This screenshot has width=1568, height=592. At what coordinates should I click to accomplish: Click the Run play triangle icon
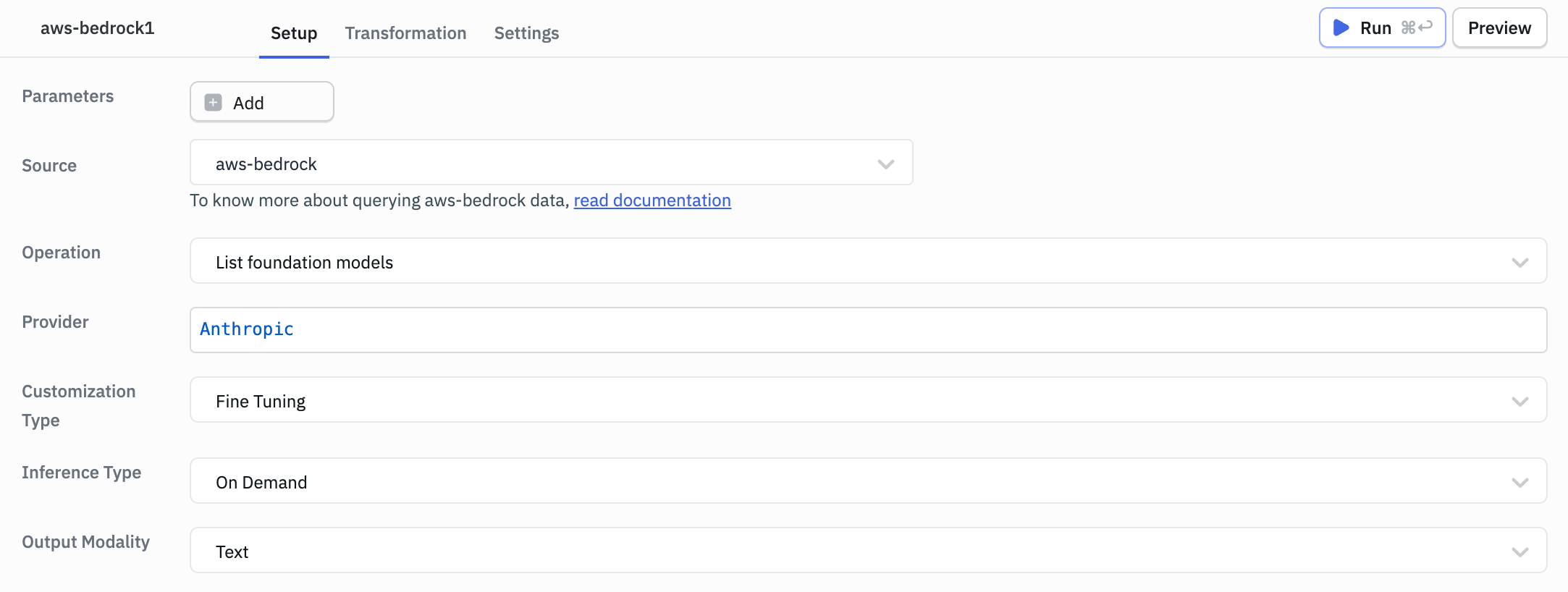1341,28
